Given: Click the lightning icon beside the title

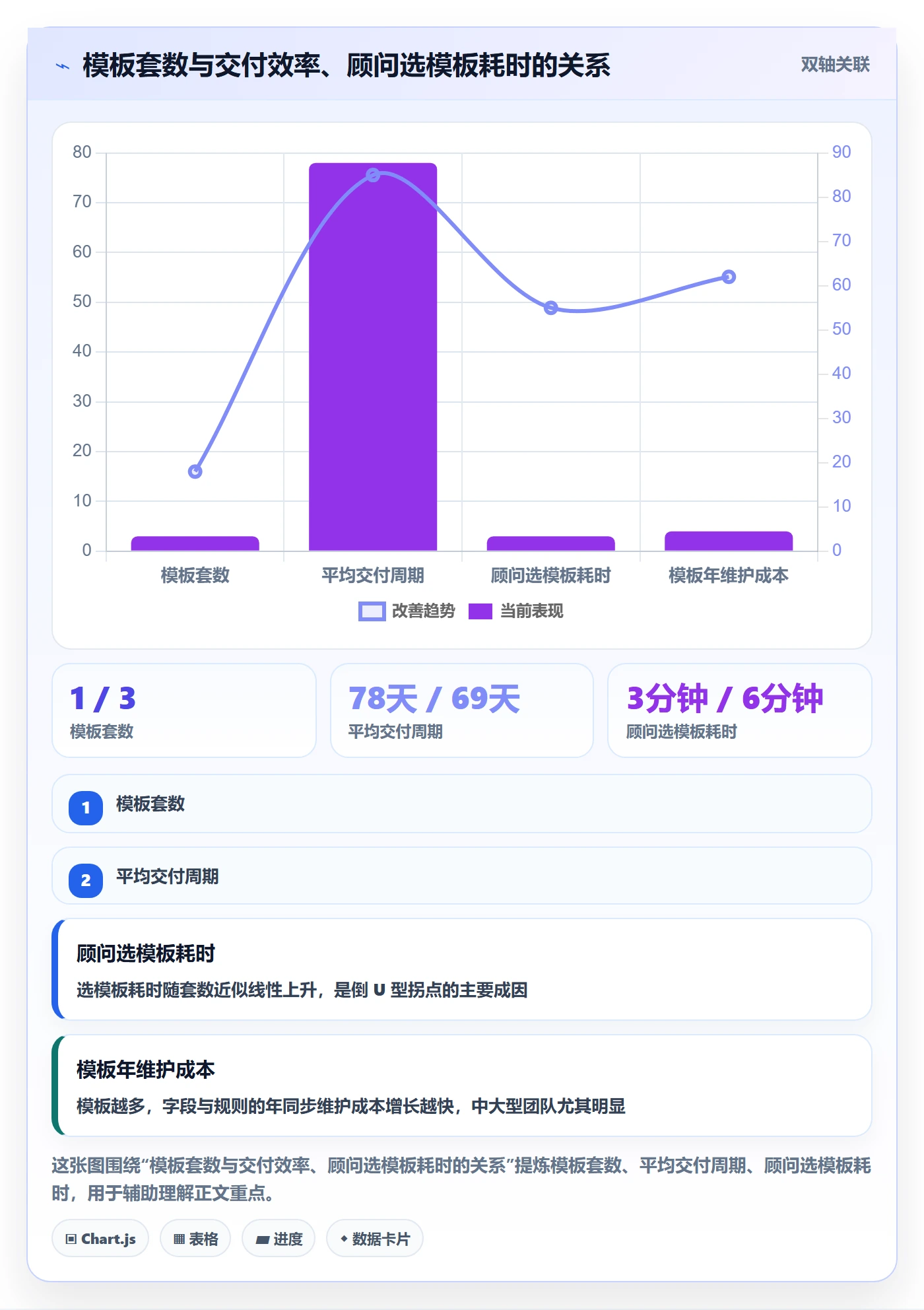Looking at the screenshot, I should pos(63,66).
